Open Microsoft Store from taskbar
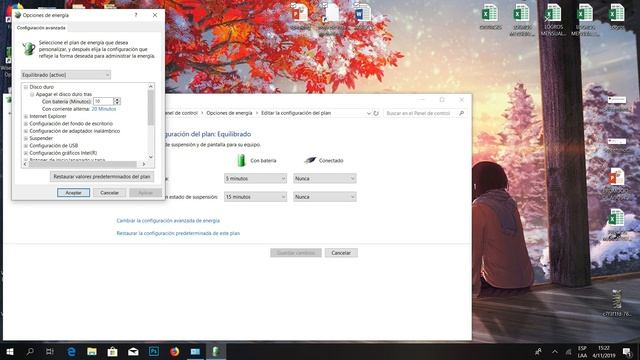 113,351
